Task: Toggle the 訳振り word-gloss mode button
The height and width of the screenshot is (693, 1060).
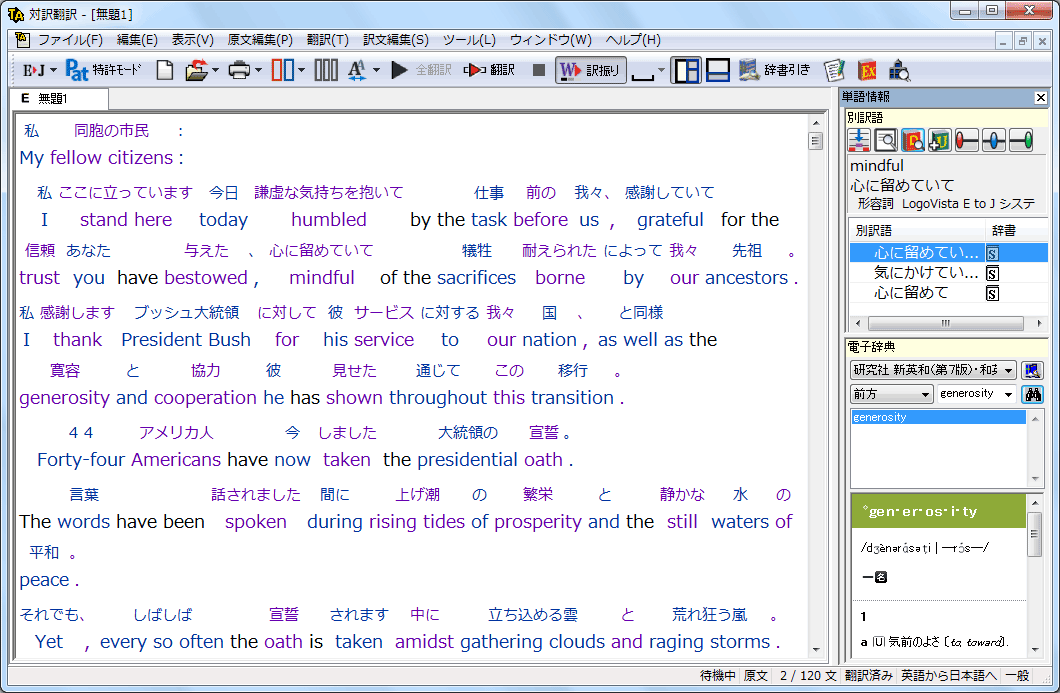Action: click(x=590, y=70)
